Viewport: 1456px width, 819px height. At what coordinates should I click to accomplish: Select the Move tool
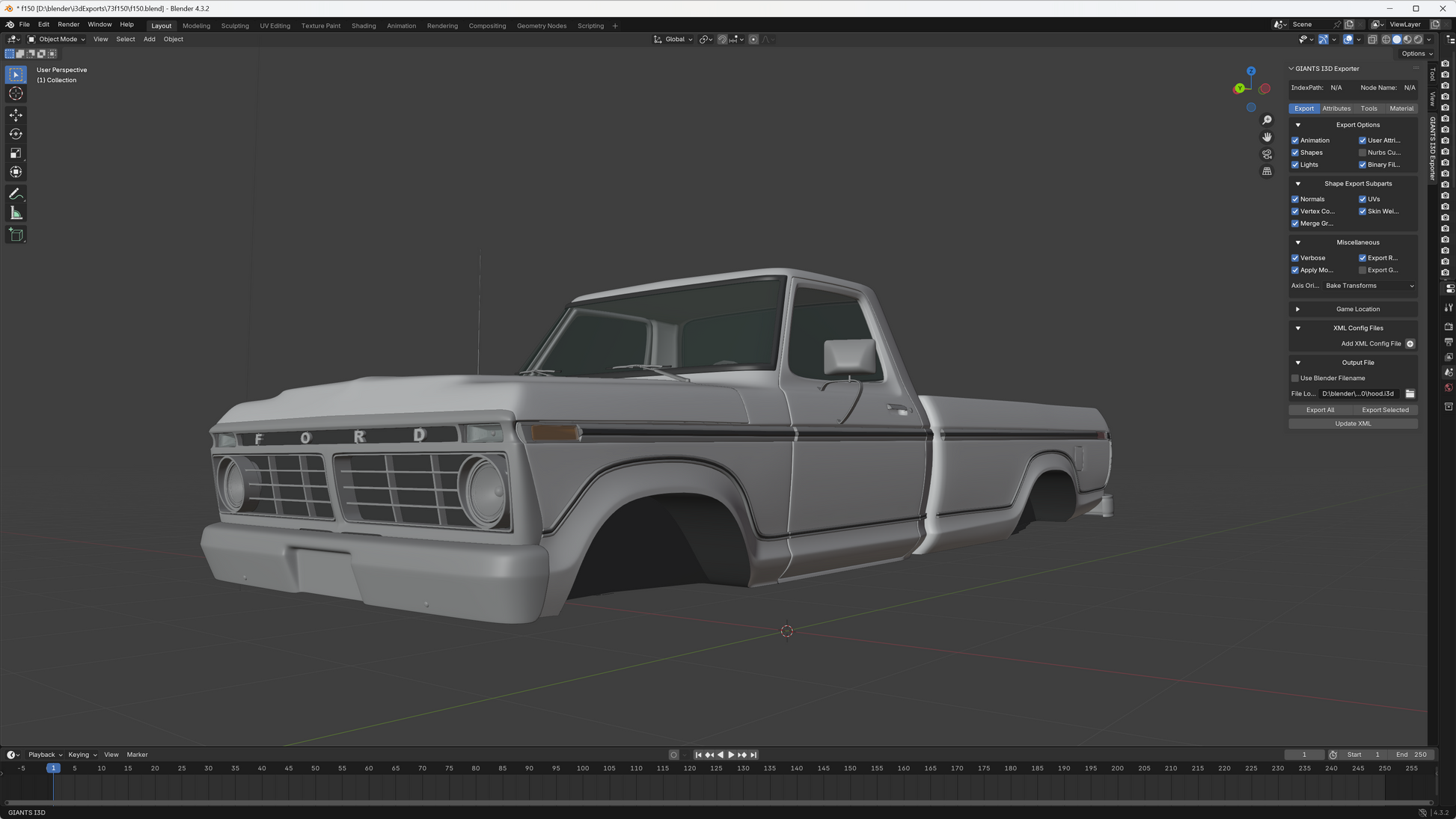click(x=16, y=115)
